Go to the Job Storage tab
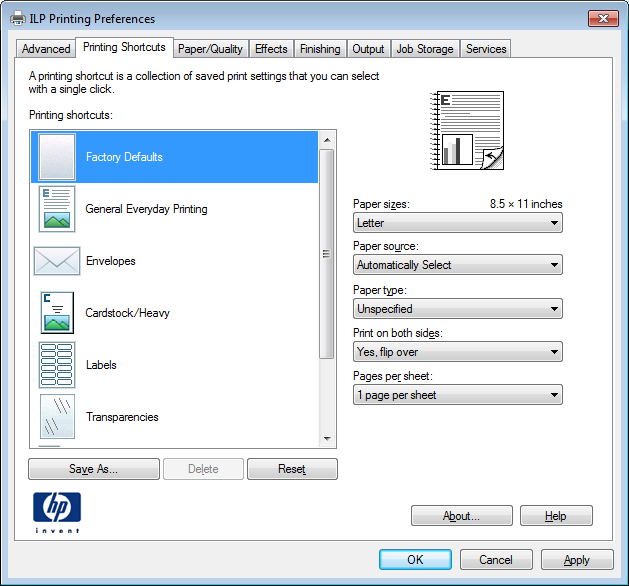629x586 pixels. point(424,49)
